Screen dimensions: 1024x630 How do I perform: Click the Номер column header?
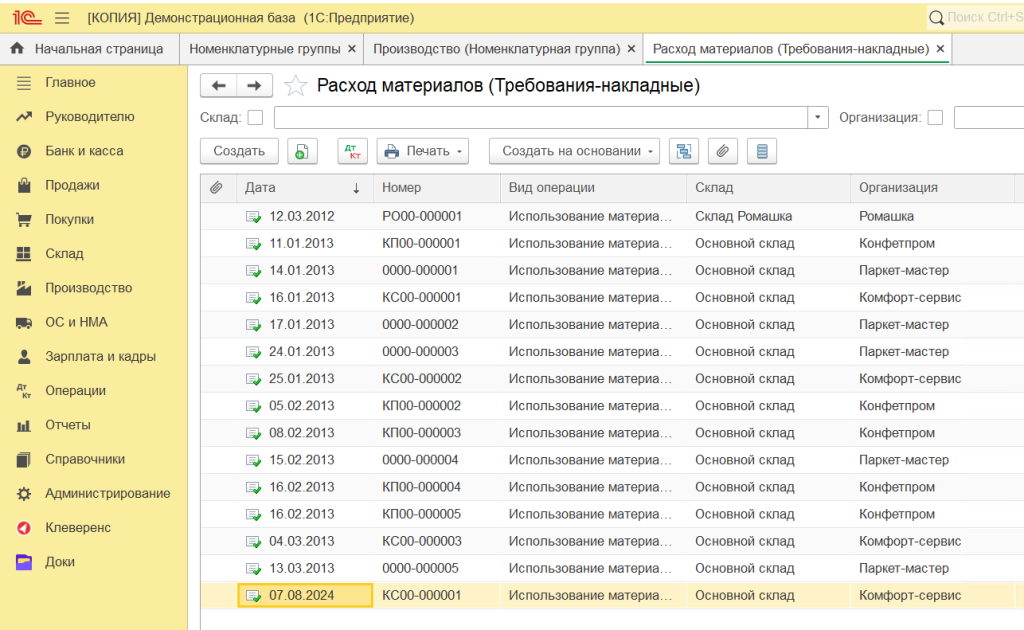click(x=437, y=188)
